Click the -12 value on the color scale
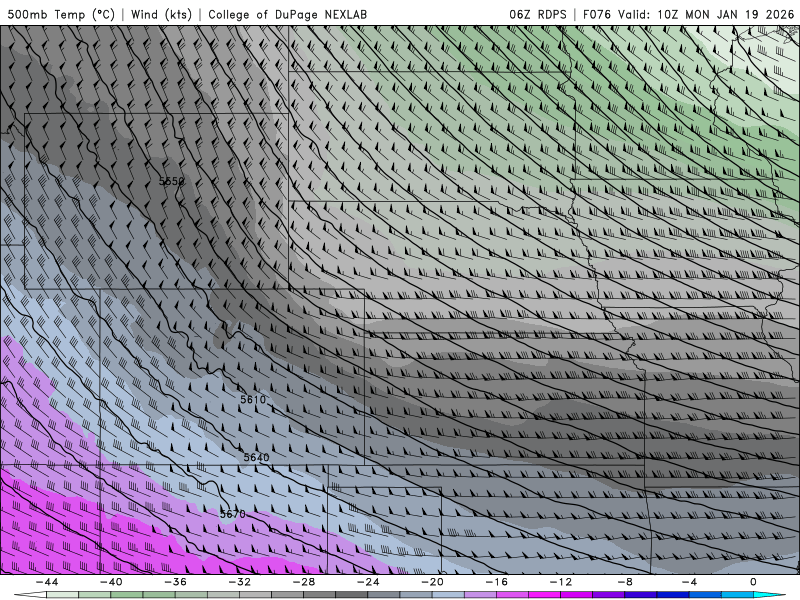 (561, 582)
